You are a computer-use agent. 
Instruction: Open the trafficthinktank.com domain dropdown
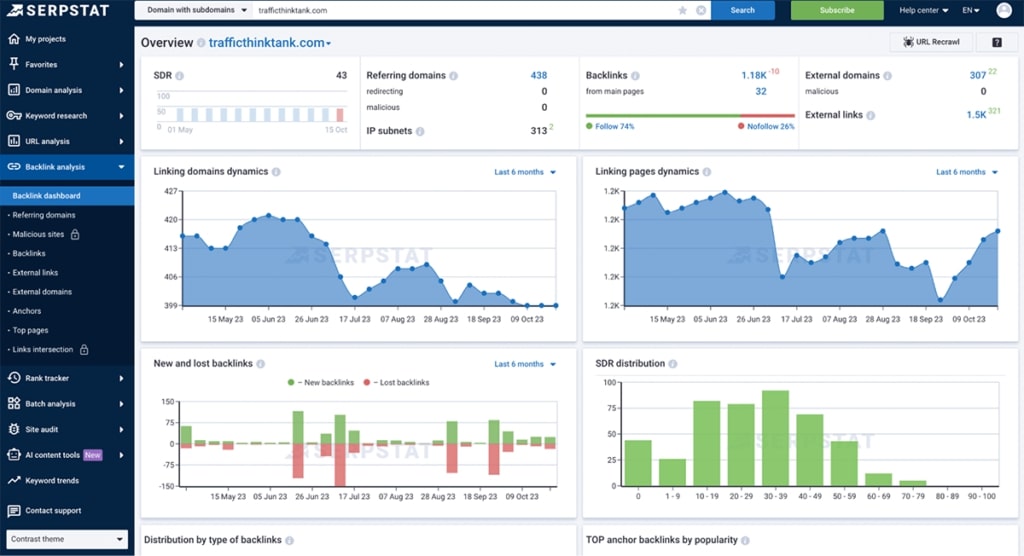tap(270, 43)
